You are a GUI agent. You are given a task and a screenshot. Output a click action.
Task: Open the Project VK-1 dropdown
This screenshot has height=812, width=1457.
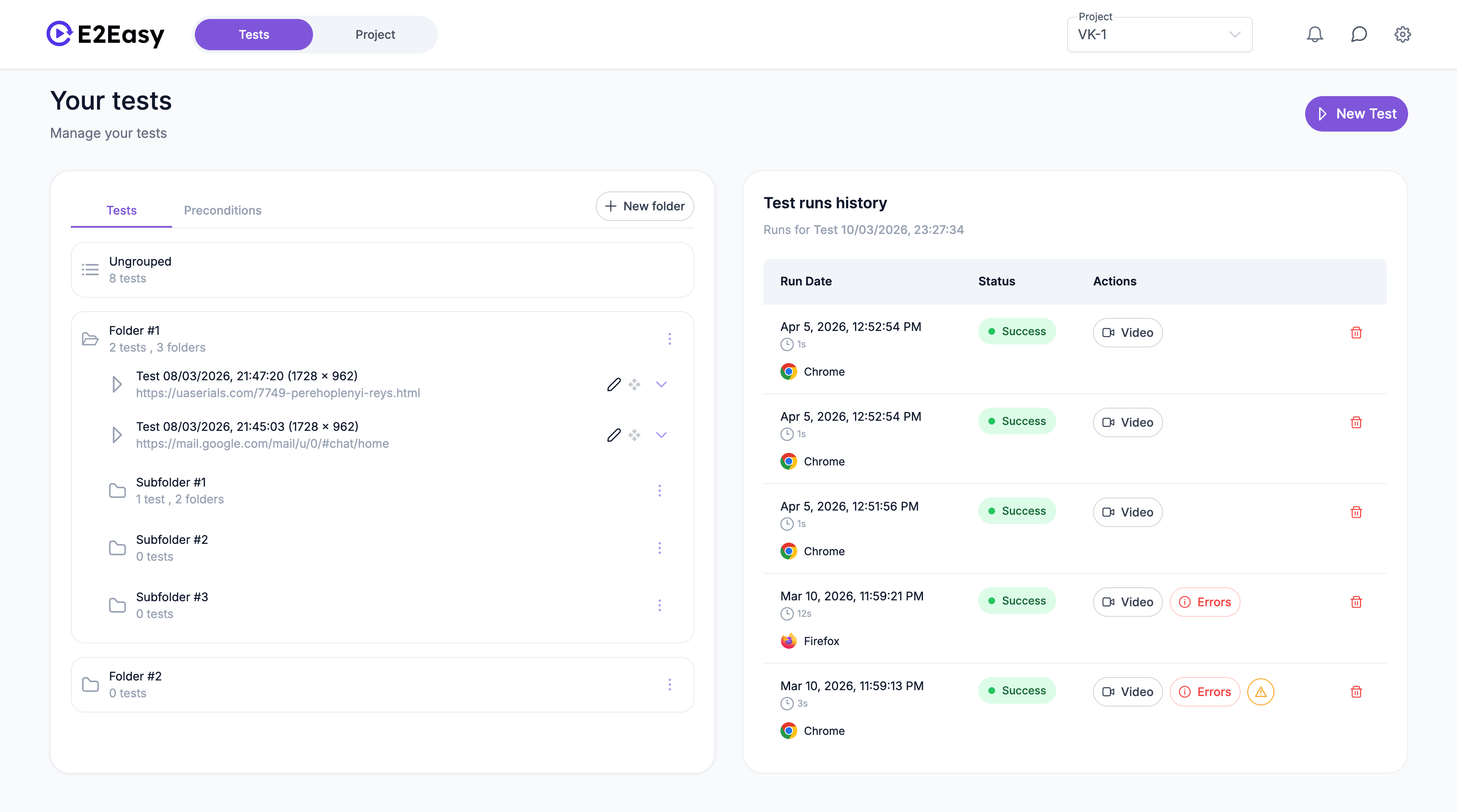(1159, 35)
